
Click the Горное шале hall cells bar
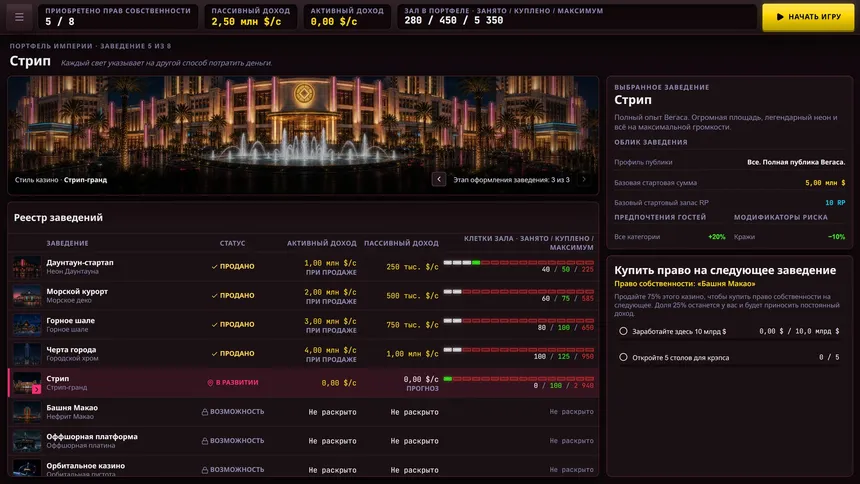click(518, 321)
